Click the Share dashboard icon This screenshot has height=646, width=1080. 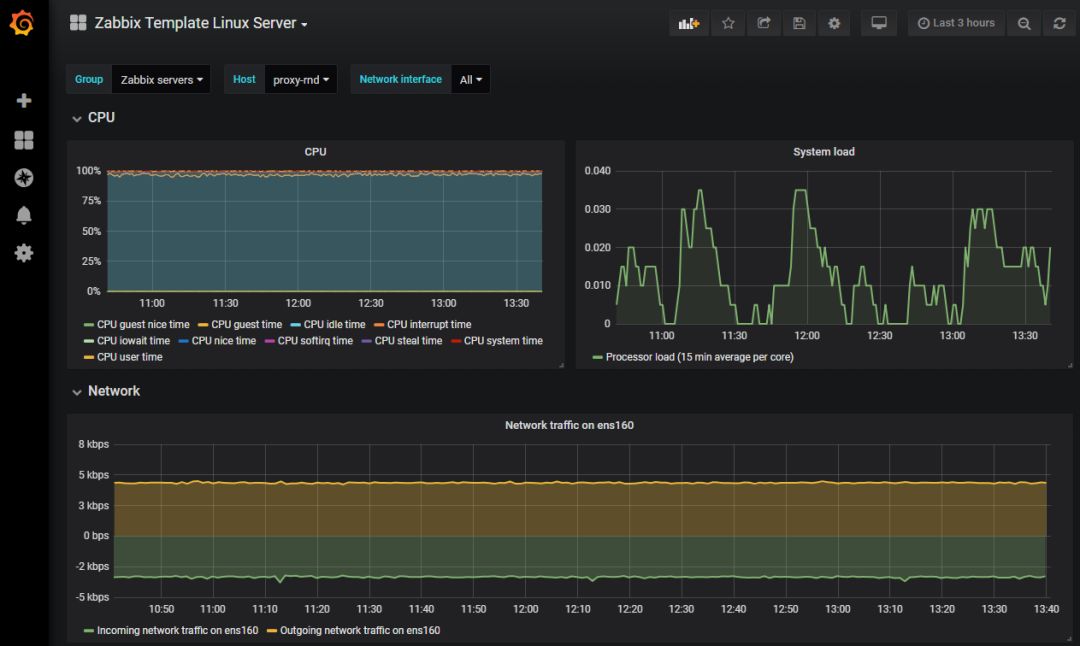click(764, 23)
